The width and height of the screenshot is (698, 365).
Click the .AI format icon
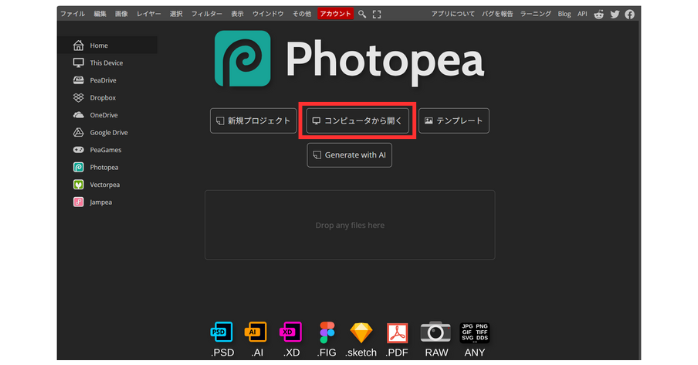(256, 332)
